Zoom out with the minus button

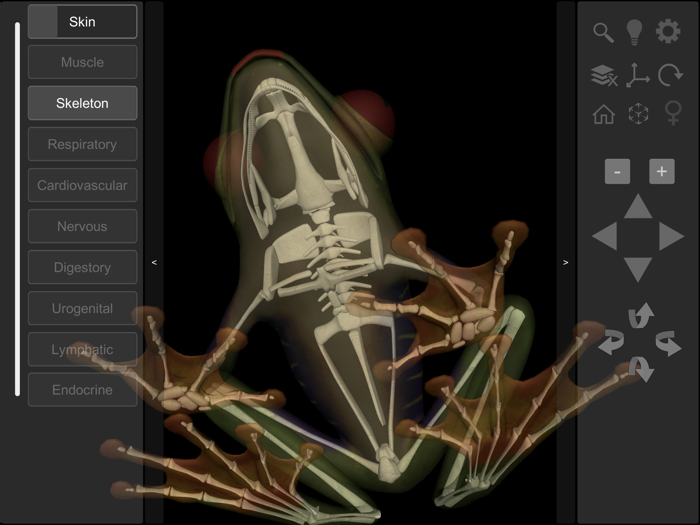[617, 171]
